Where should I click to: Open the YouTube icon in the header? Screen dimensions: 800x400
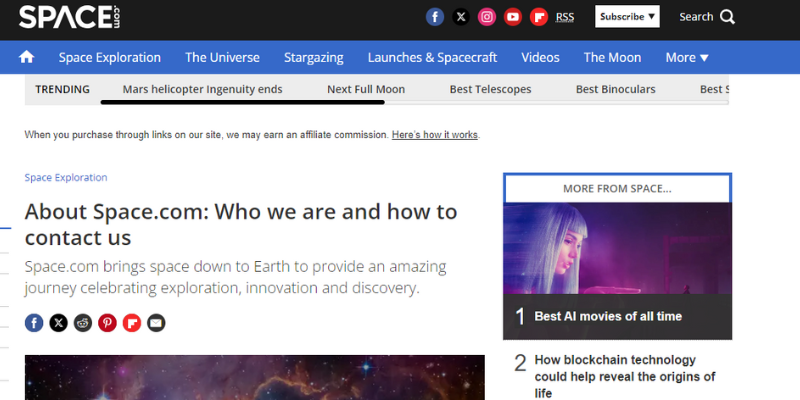click(513, 17)
